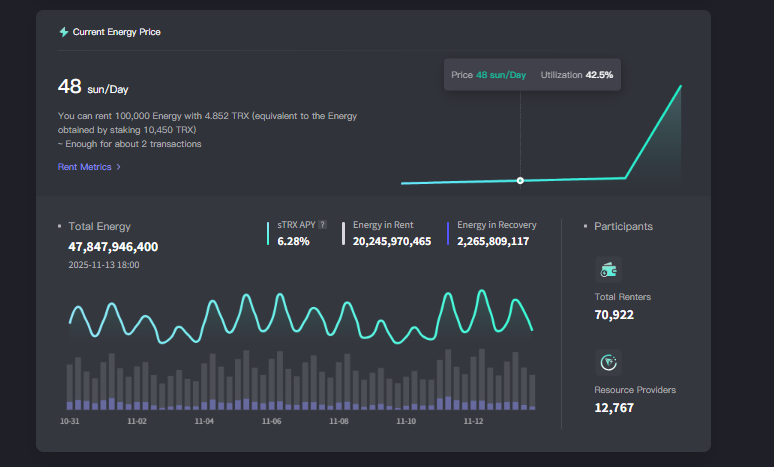Click the sTRX APY help question icon
774x467 pixels.
click(322, 225)
